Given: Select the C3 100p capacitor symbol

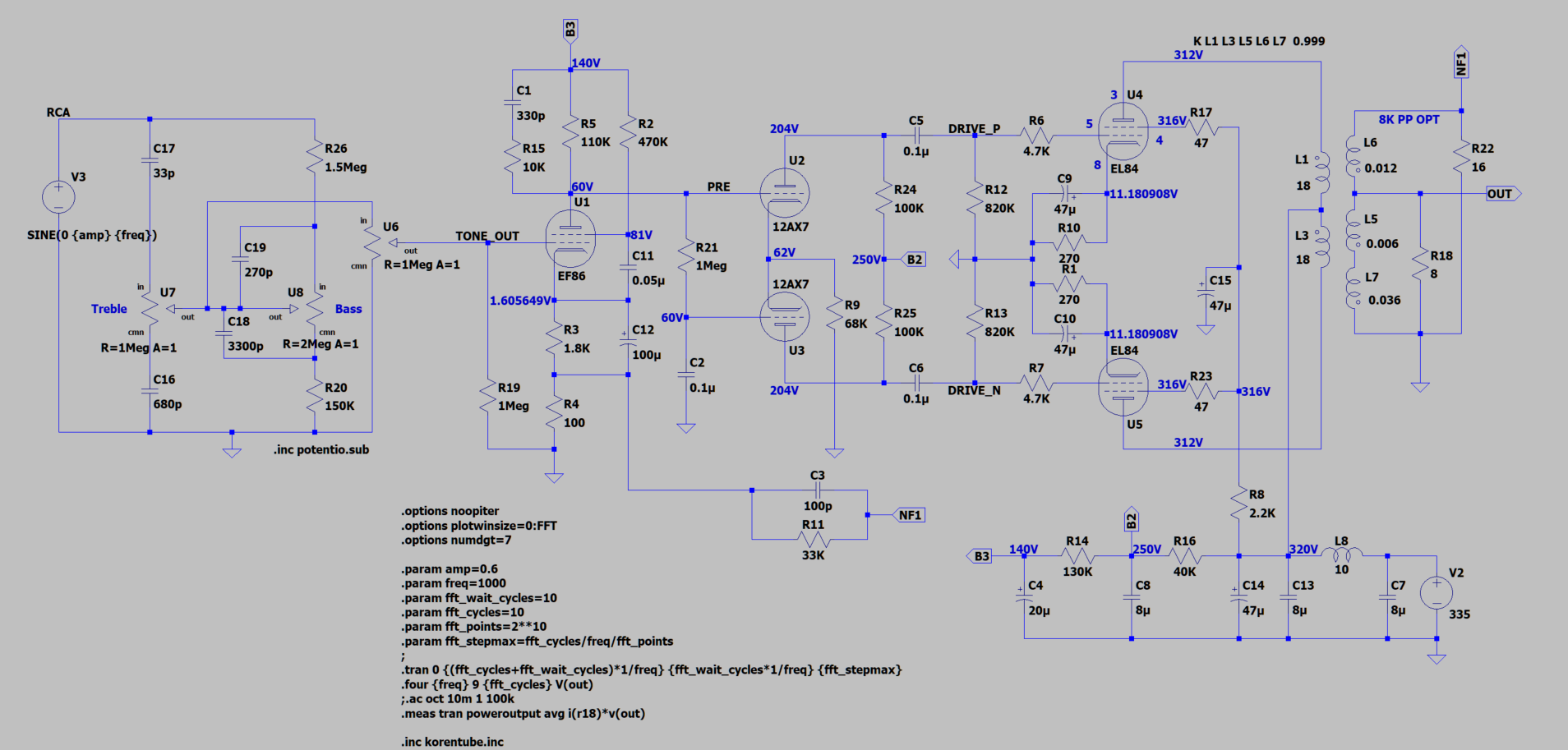Looking at the screenshot, I should pos(817,490).
